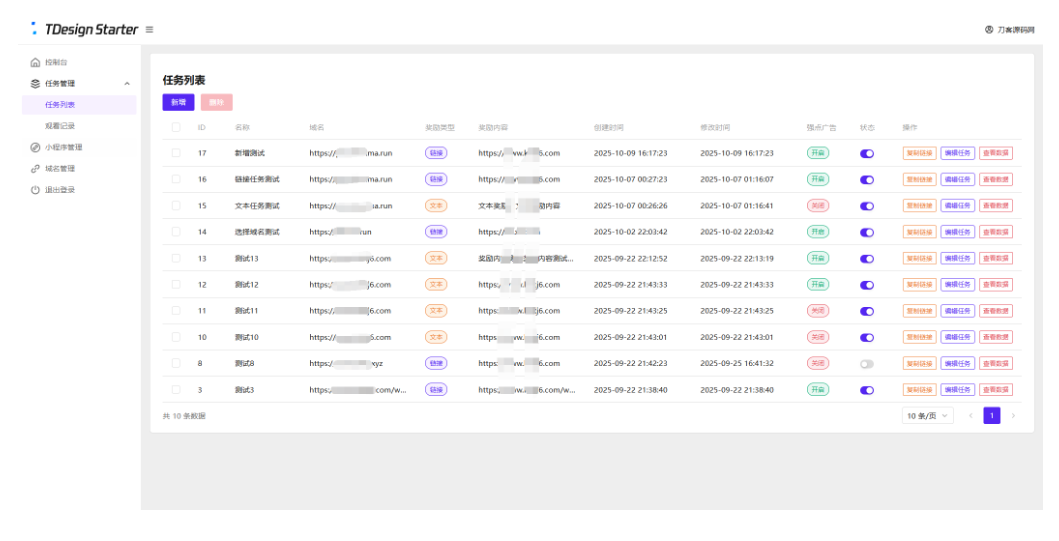Open 观看记录 in the sidebar
Image resolution: width=1059 pixels, height=541 pixels.
pyautogui.click(x=60, y=126)
